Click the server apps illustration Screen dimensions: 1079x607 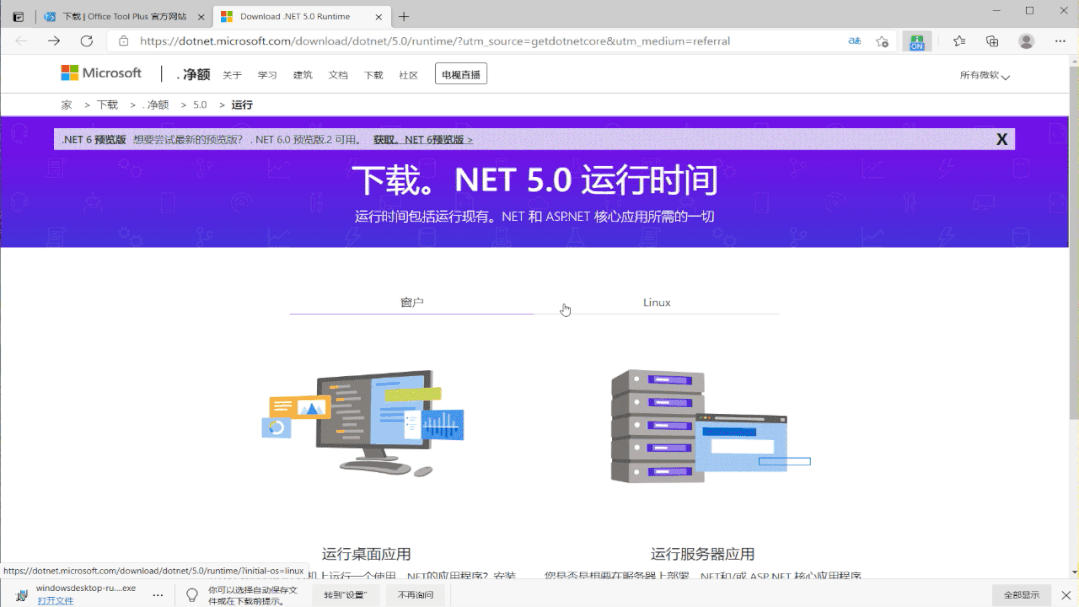[710, 425]
